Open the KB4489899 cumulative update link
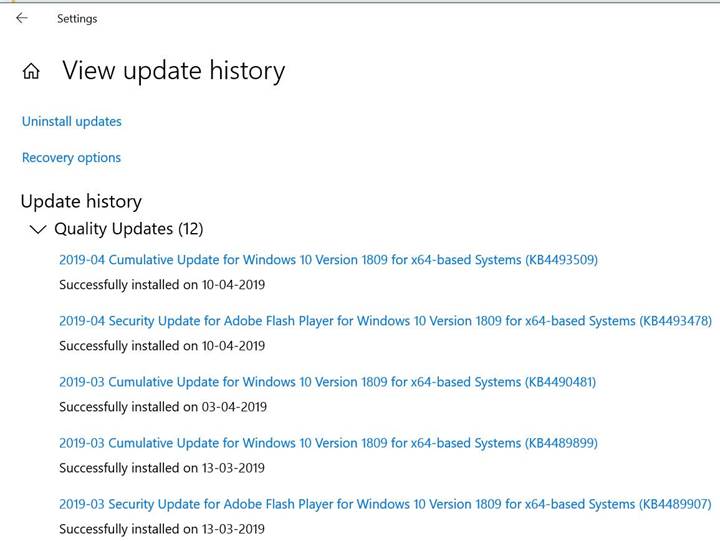Screen dimensions: 720x541 [328, 443]
